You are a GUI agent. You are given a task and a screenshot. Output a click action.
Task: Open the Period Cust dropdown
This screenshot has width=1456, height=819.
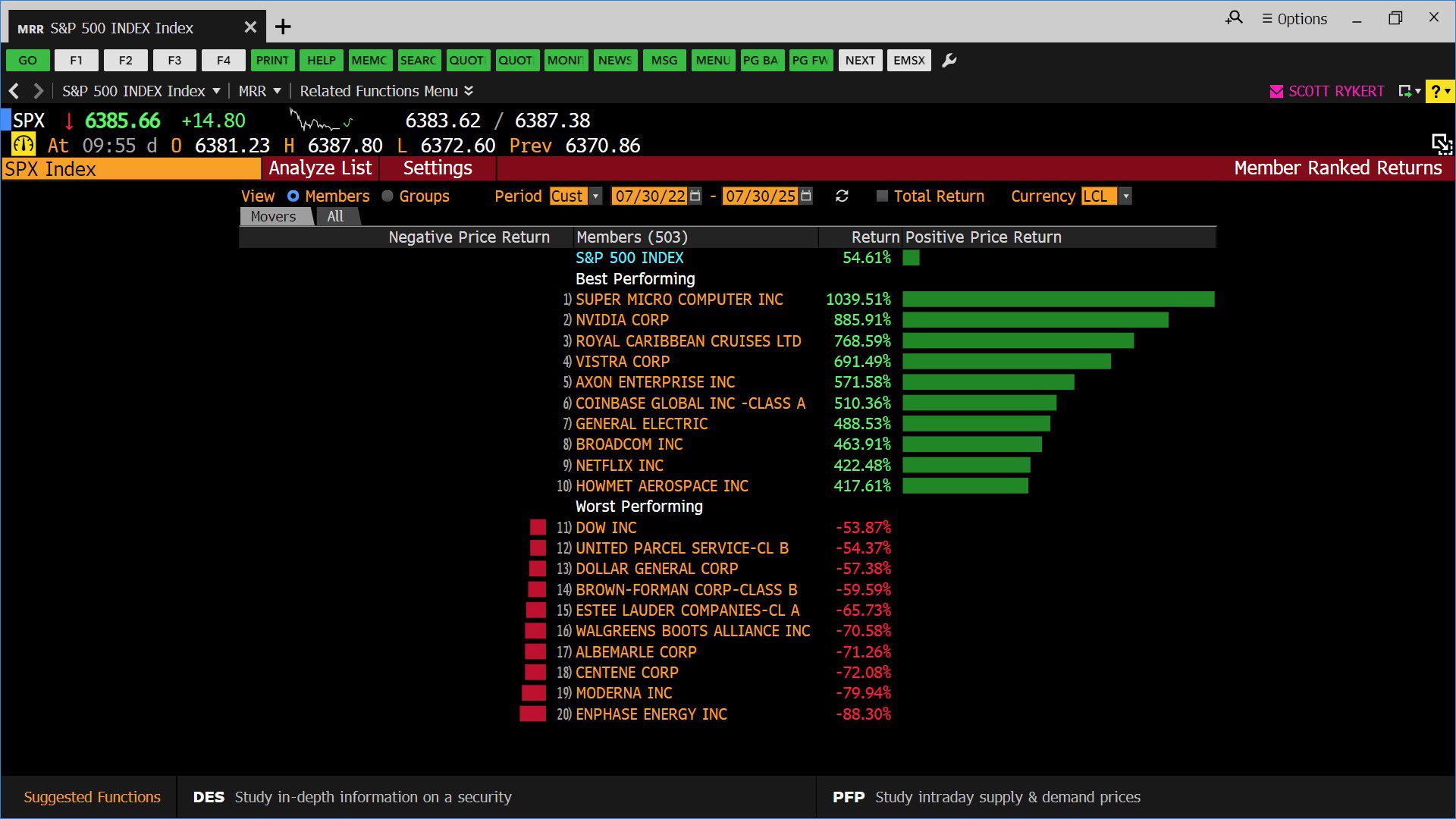(596, 196)
